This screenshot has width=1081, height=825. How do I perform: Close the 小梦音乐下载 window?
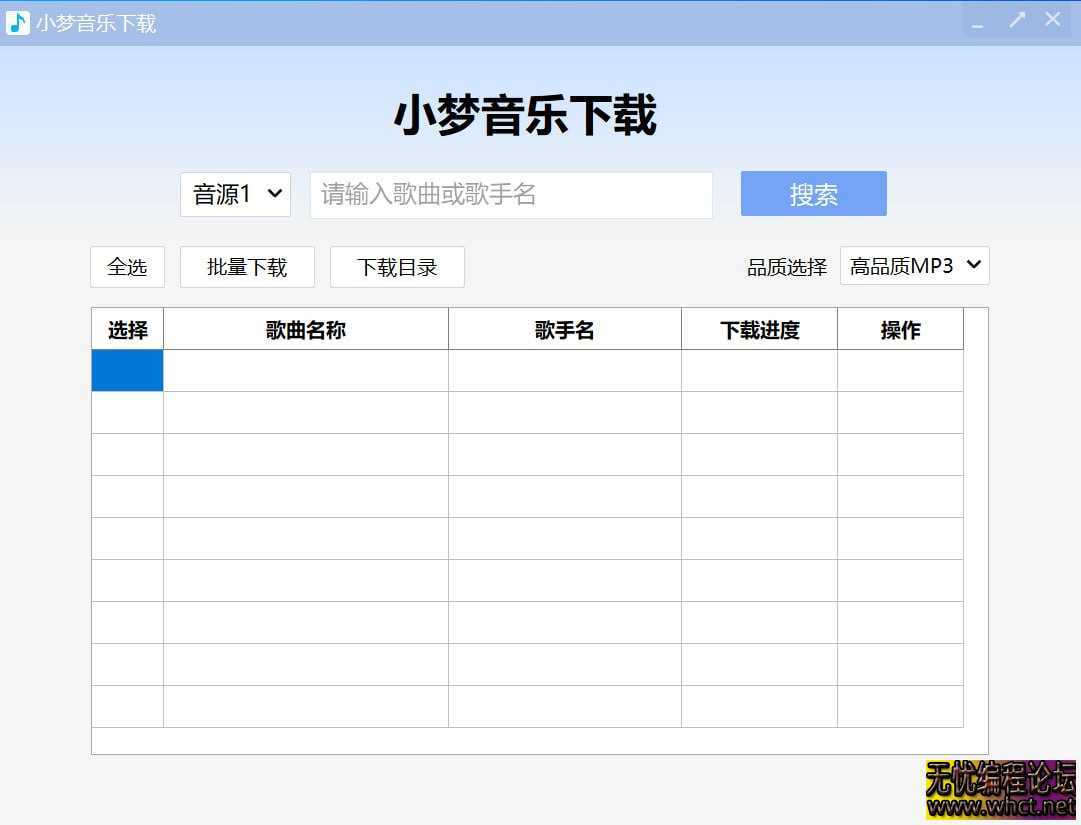(x=1053, y=20)
